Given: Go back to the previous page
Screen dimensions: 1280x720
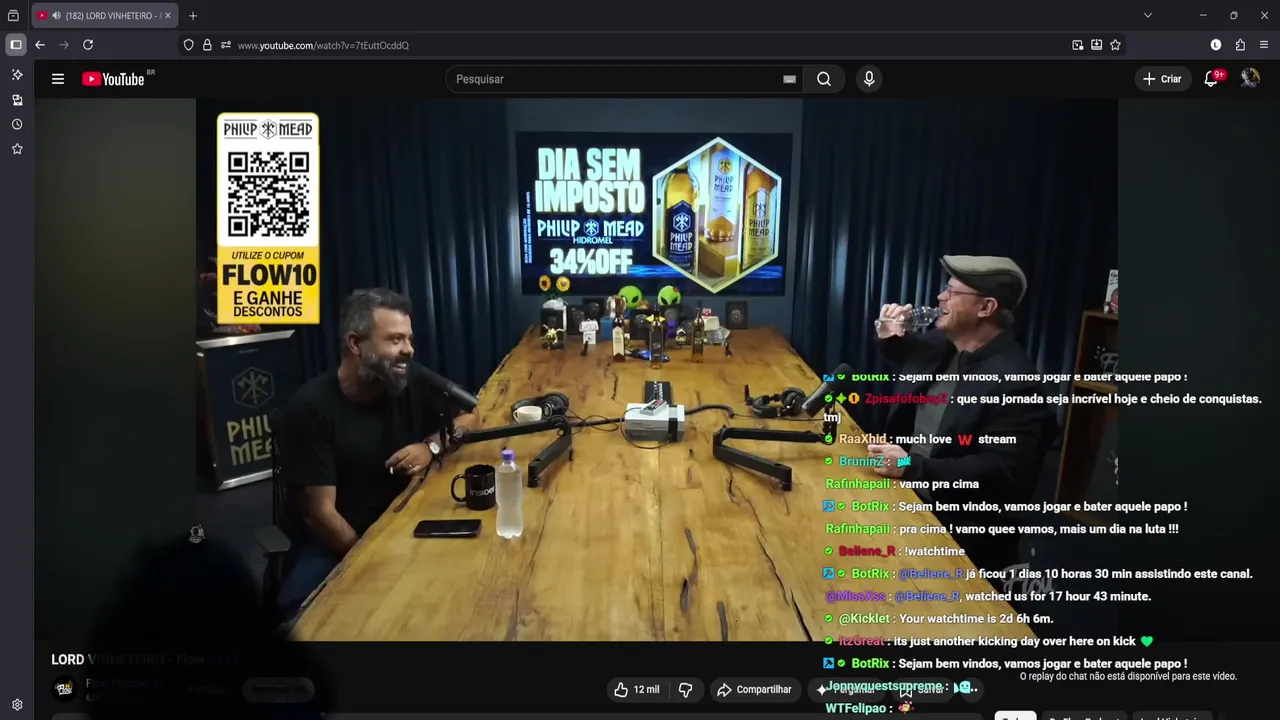Looking at the screenshot, I should [40, 45].
